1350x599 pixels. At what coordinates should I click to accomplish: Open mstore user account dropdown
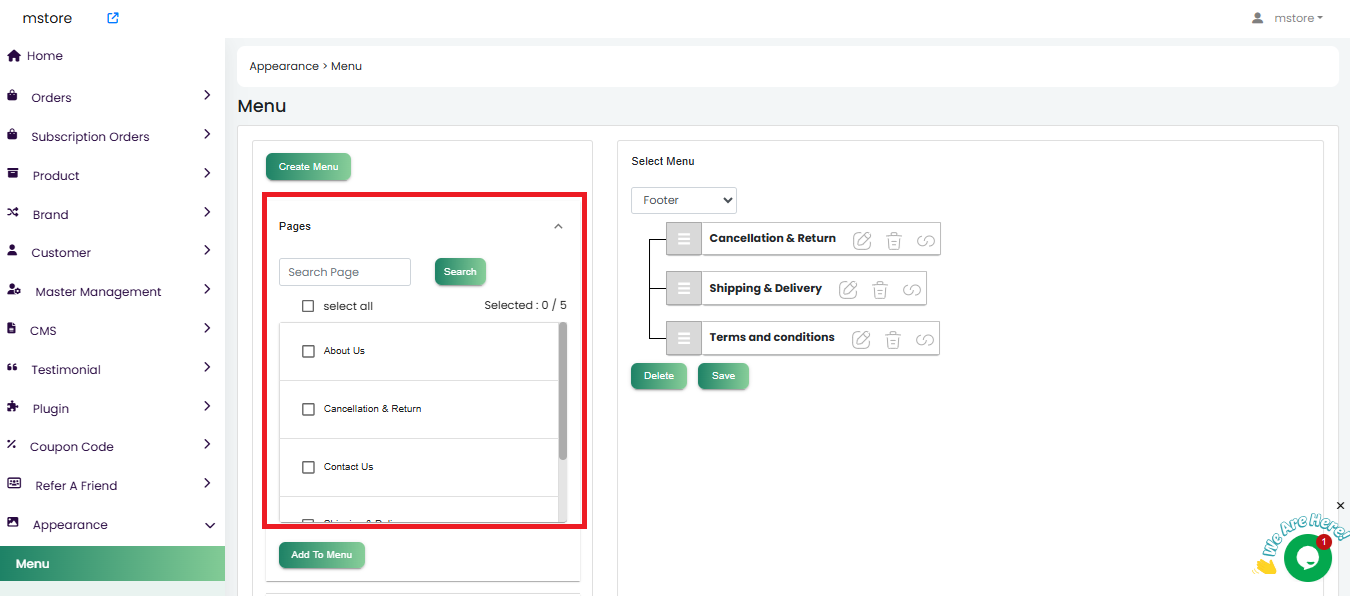point(1288,18)
